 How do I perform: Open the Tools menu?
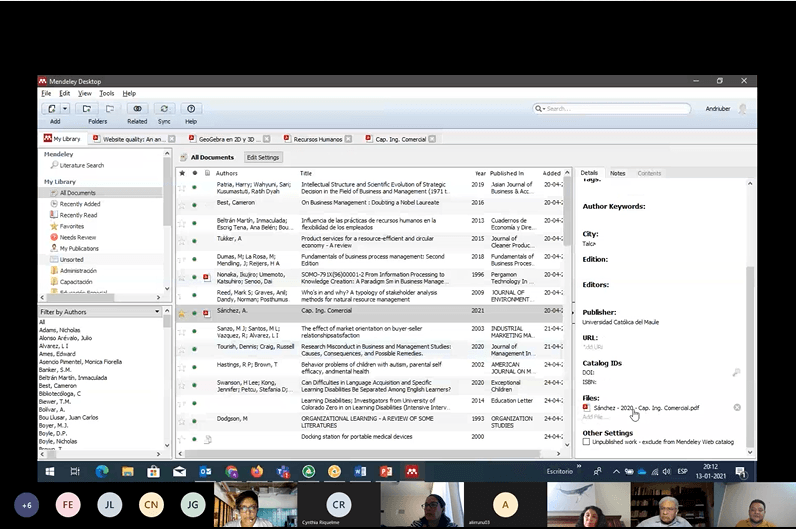106,93
